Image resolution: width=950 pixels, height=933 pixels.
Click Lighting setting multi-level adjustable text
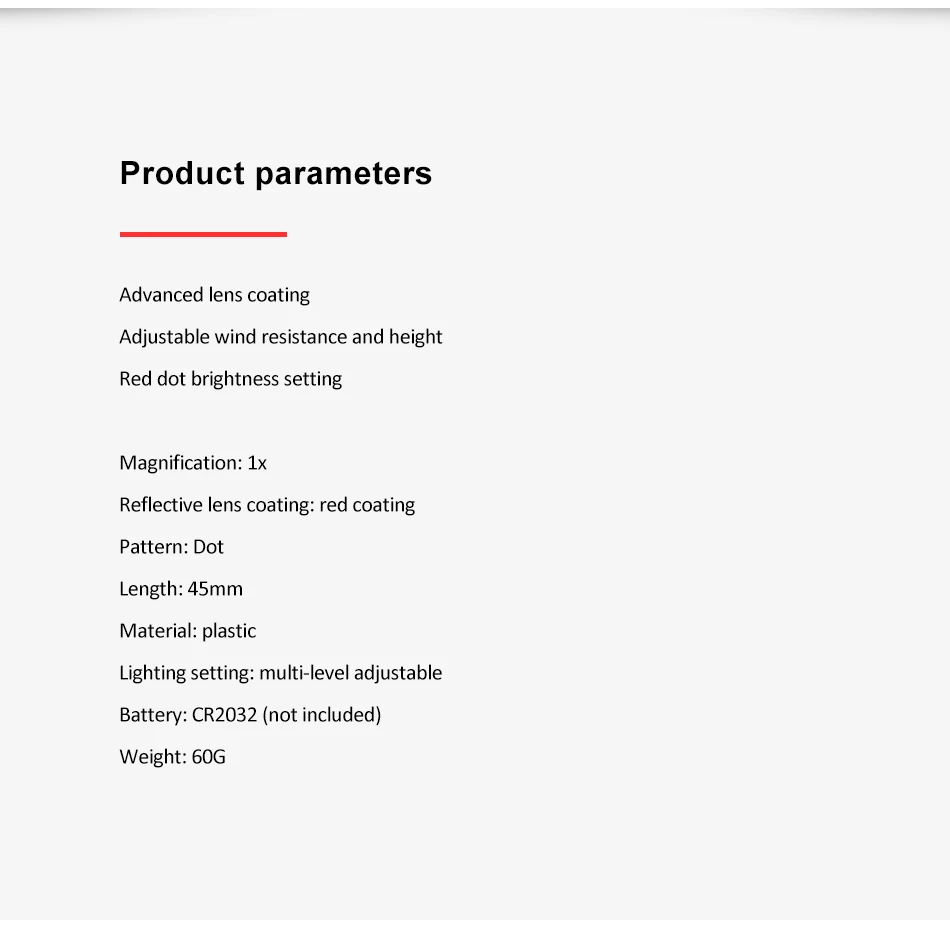tap(280, 673)
